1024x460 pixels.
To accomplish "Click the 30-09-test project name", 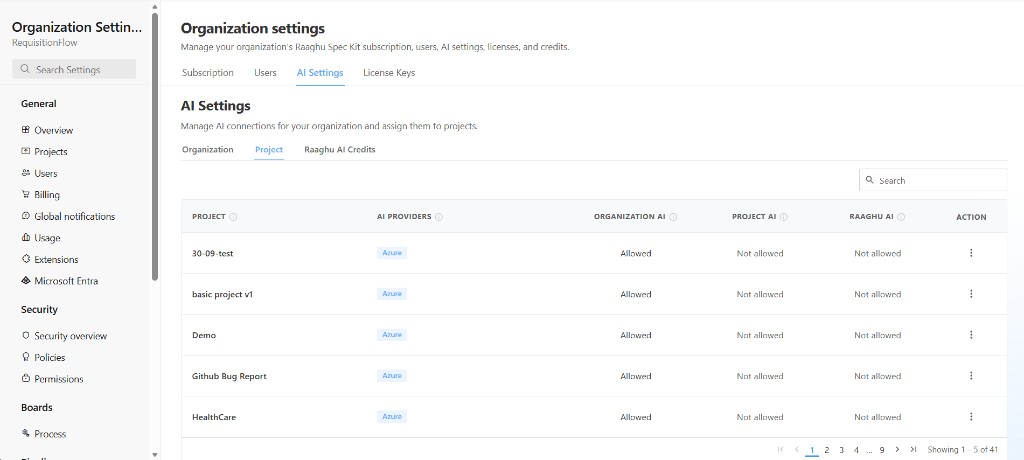I will click(212, 254).
